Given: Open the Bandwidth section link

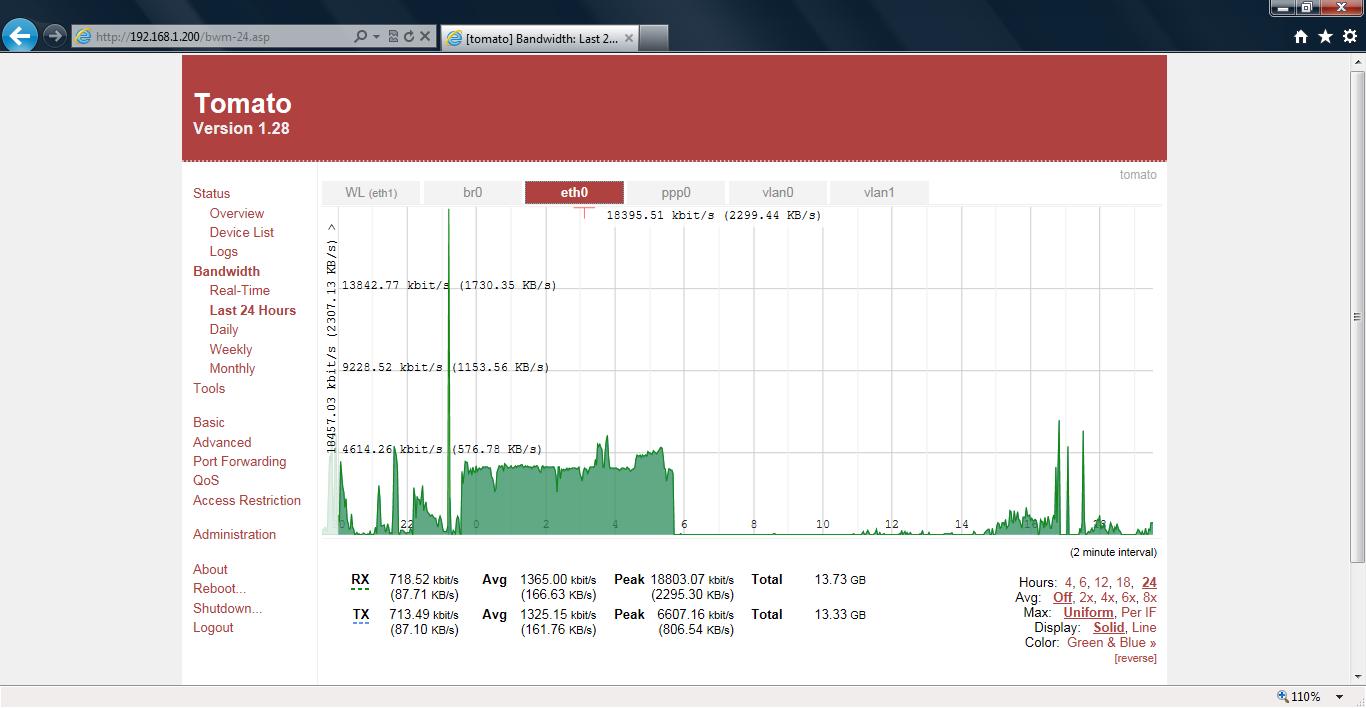Looking at the screenshot, I should (226, 271).
